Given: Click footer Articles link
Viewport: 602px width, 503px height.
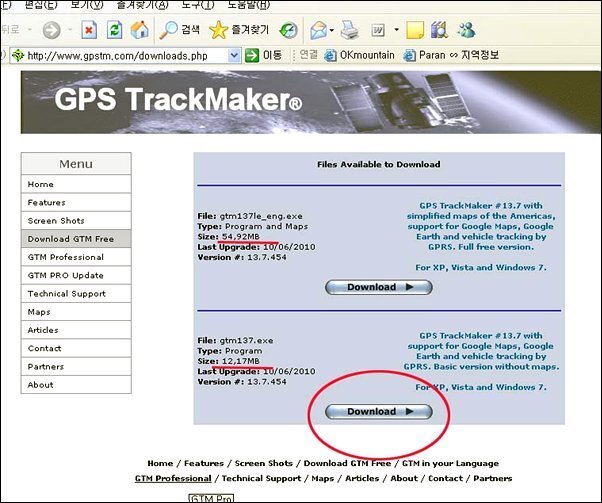Looking at the screenshot, I should 362,478.
